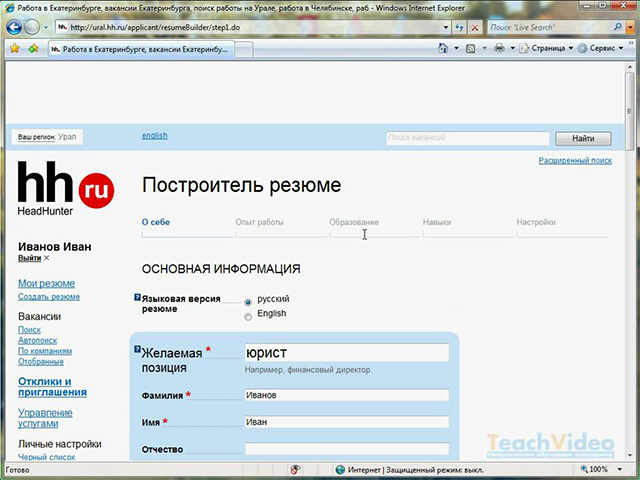Screen dimensions: 640x480
Task: Open the Сервис menu
Action: coord(601,48)
